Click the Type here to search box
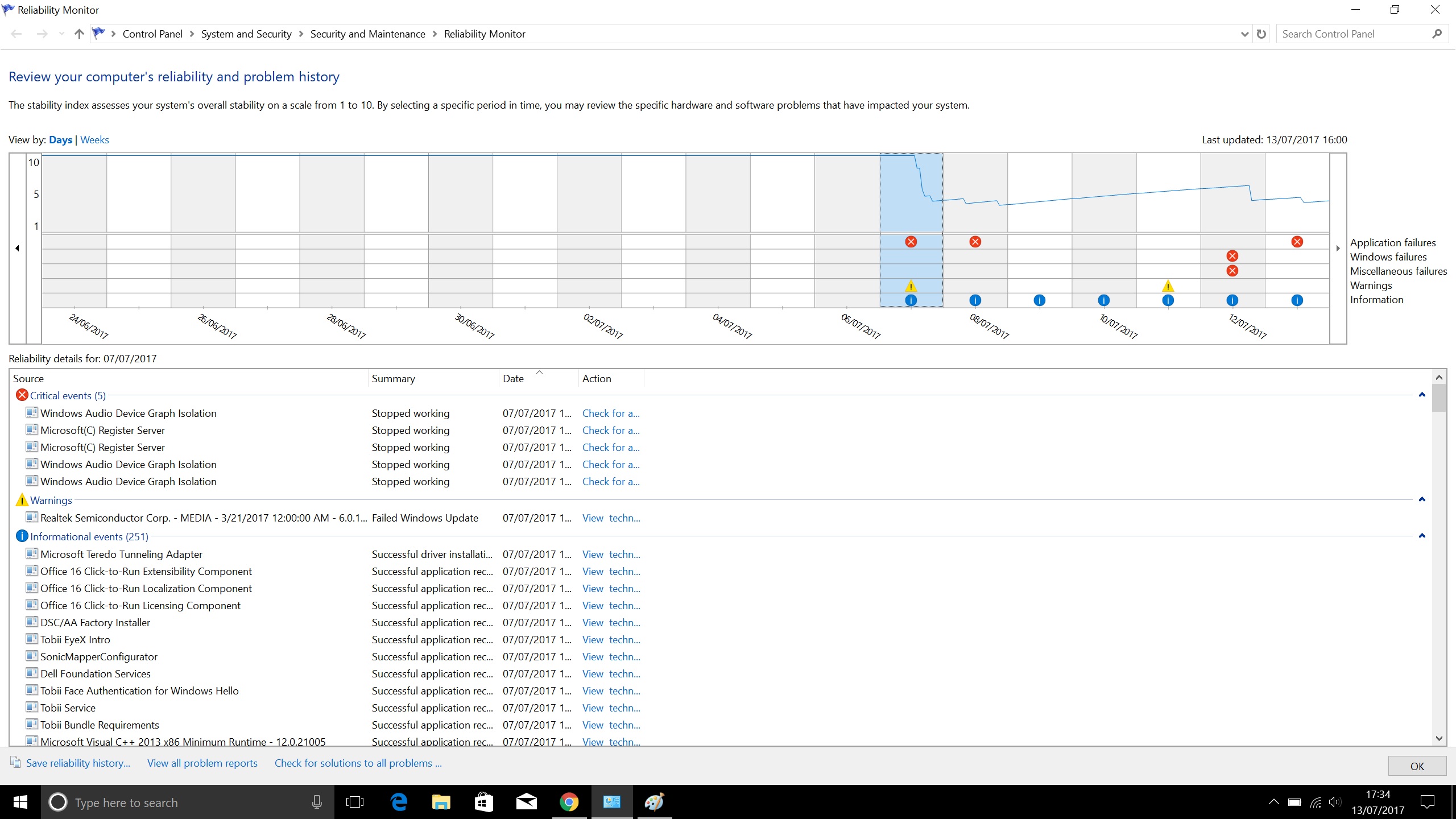The image size is (1456, 819). 188,803
